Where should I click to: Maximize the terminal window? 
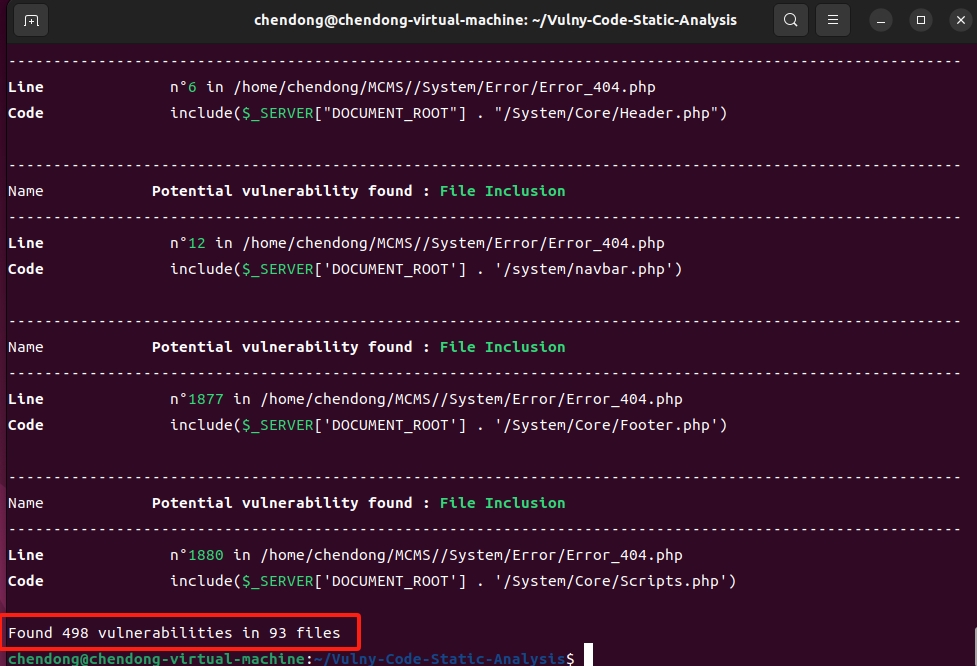tap(921, 21)
